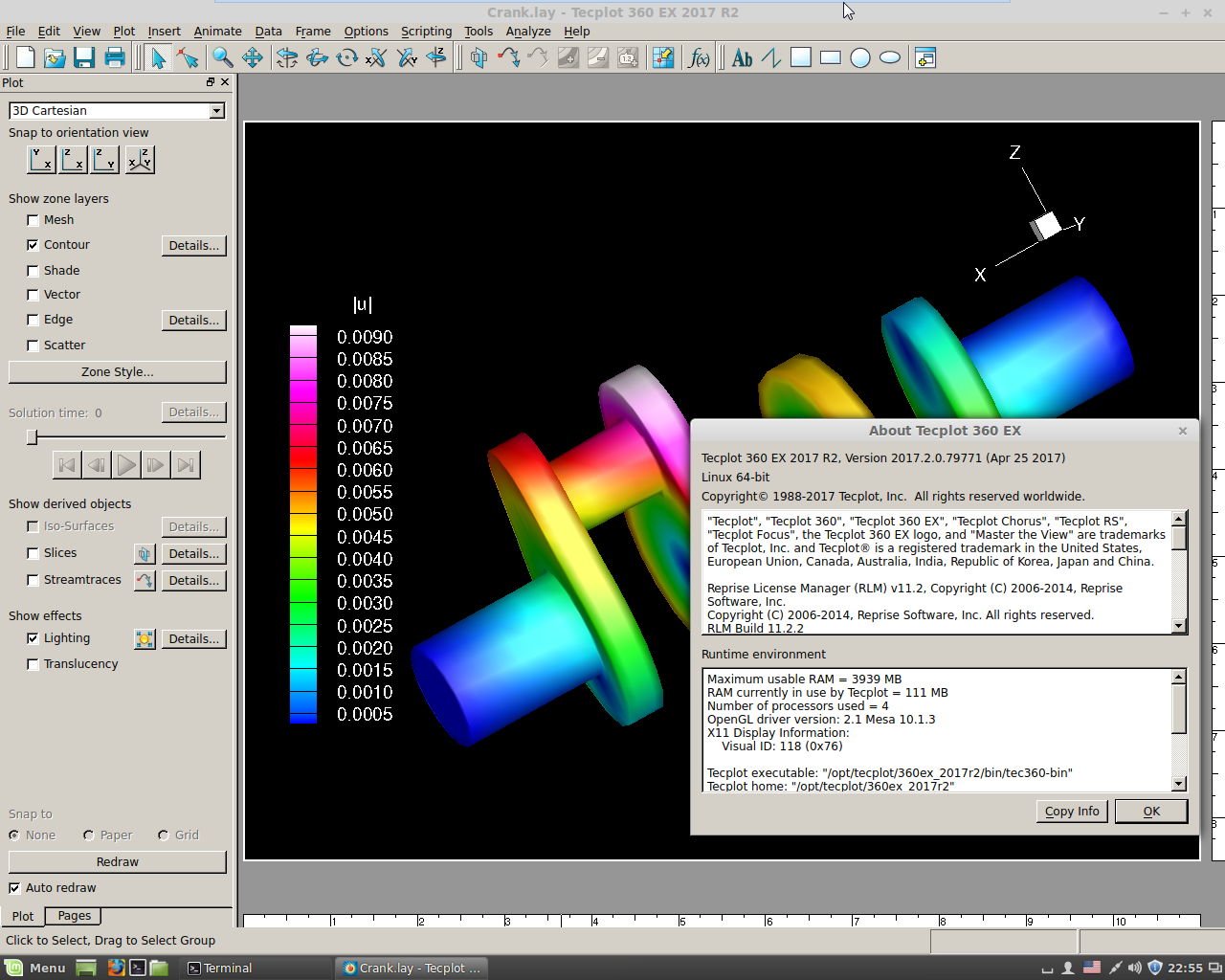Select the Add Text 'Ab' tool
The height and width of the screenshot is (980, 1225).
pos(742,57)
